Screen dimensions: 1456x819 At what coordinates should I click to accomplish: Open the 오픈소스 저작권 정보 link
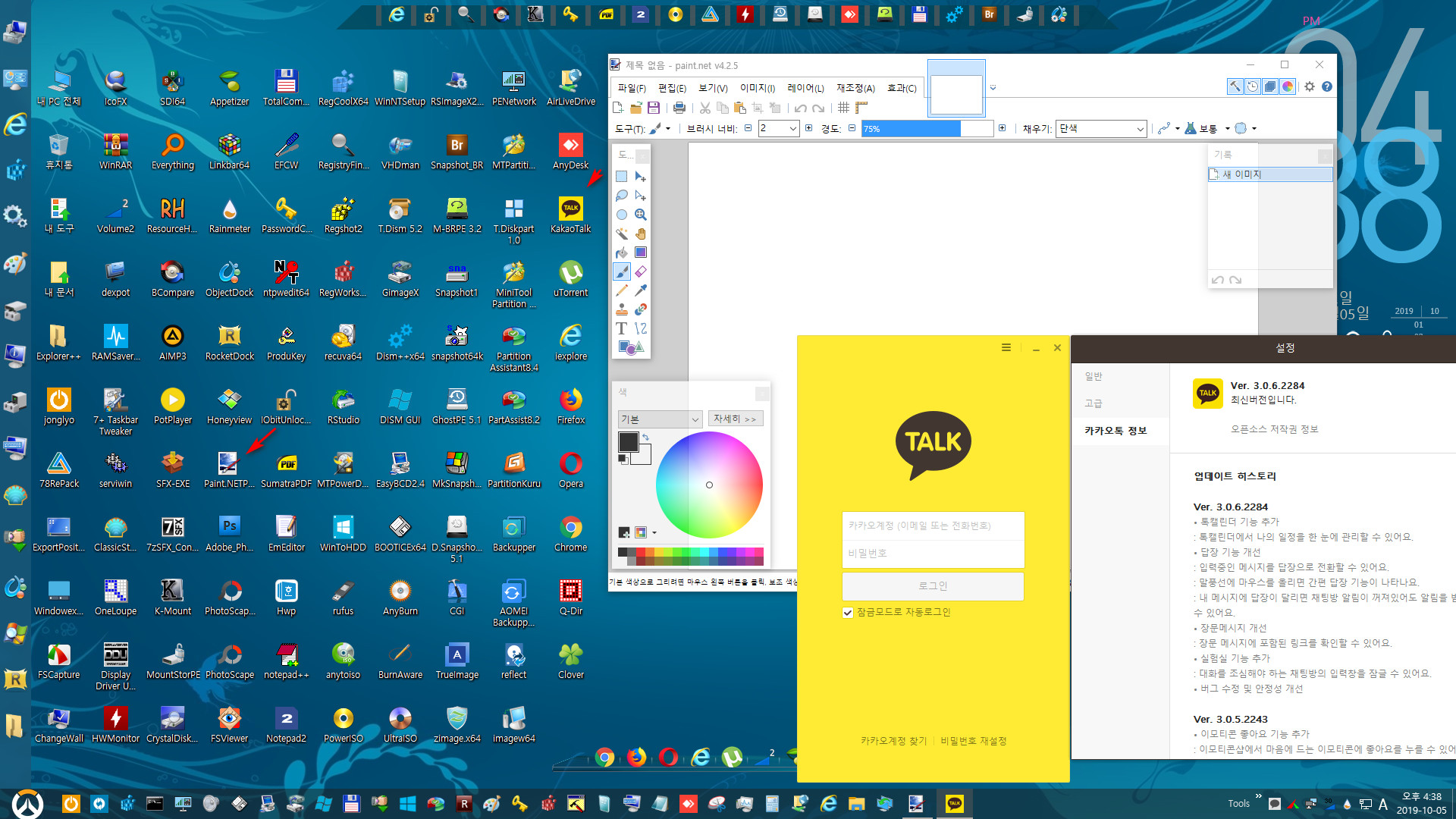click(1274, 429)
